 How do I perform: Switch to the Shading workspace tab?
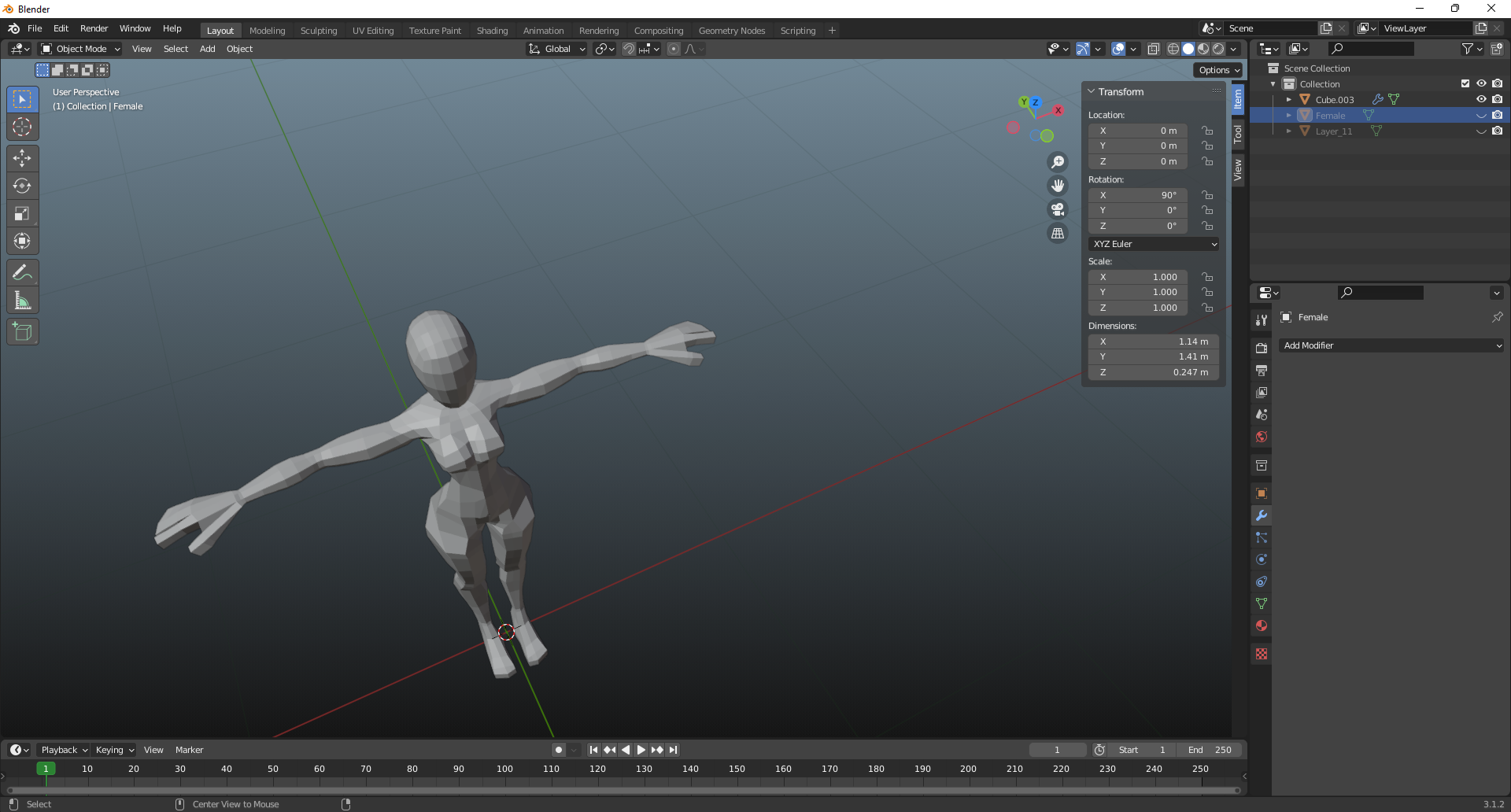point(492,31)
